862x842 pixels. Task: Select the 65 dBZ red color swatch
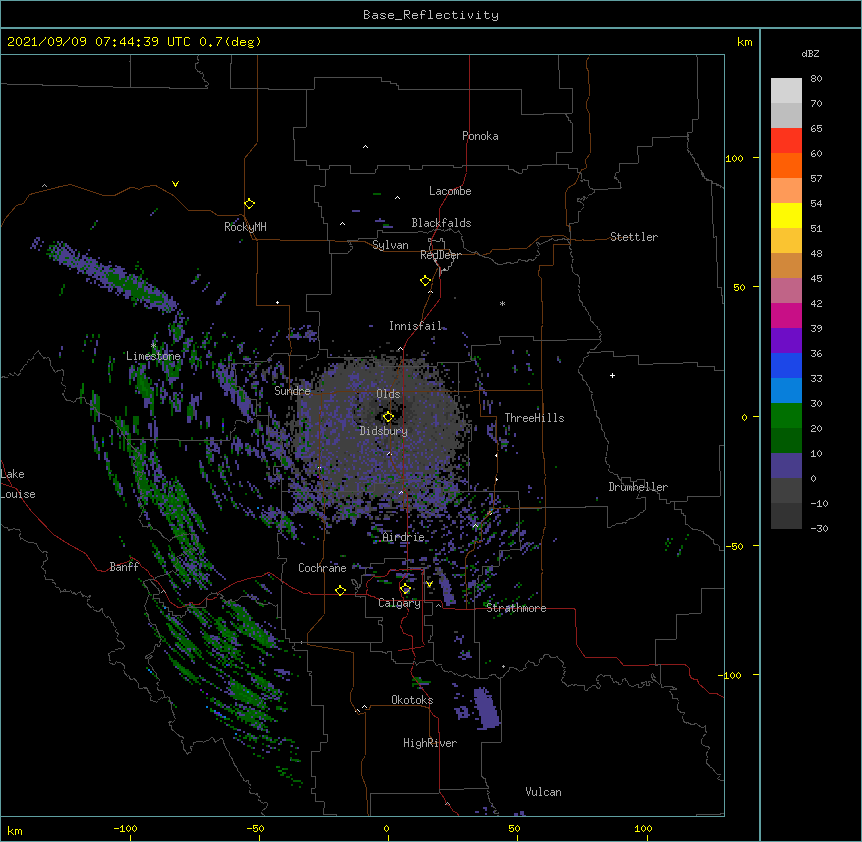point(786,141)
